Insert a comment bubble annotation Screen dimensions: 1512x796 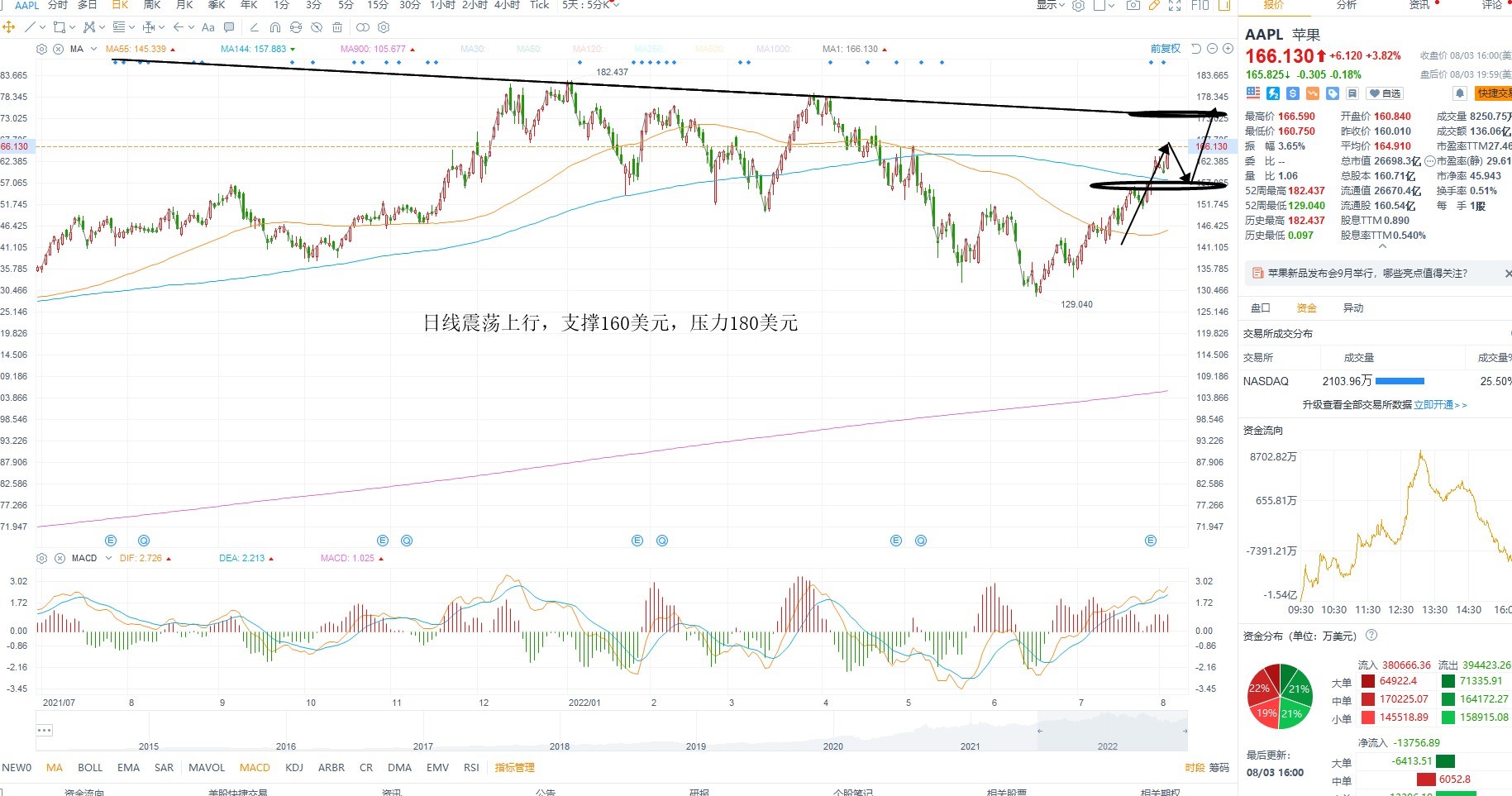[229, 27]
